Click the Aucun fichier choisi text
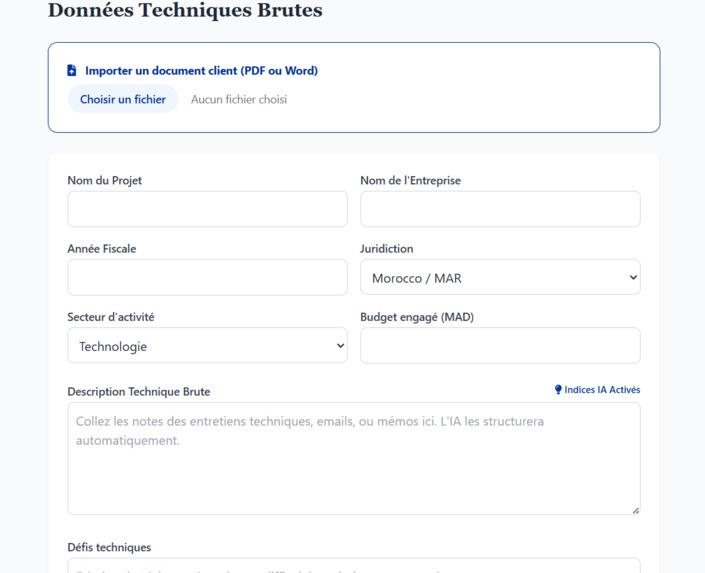 239,99
